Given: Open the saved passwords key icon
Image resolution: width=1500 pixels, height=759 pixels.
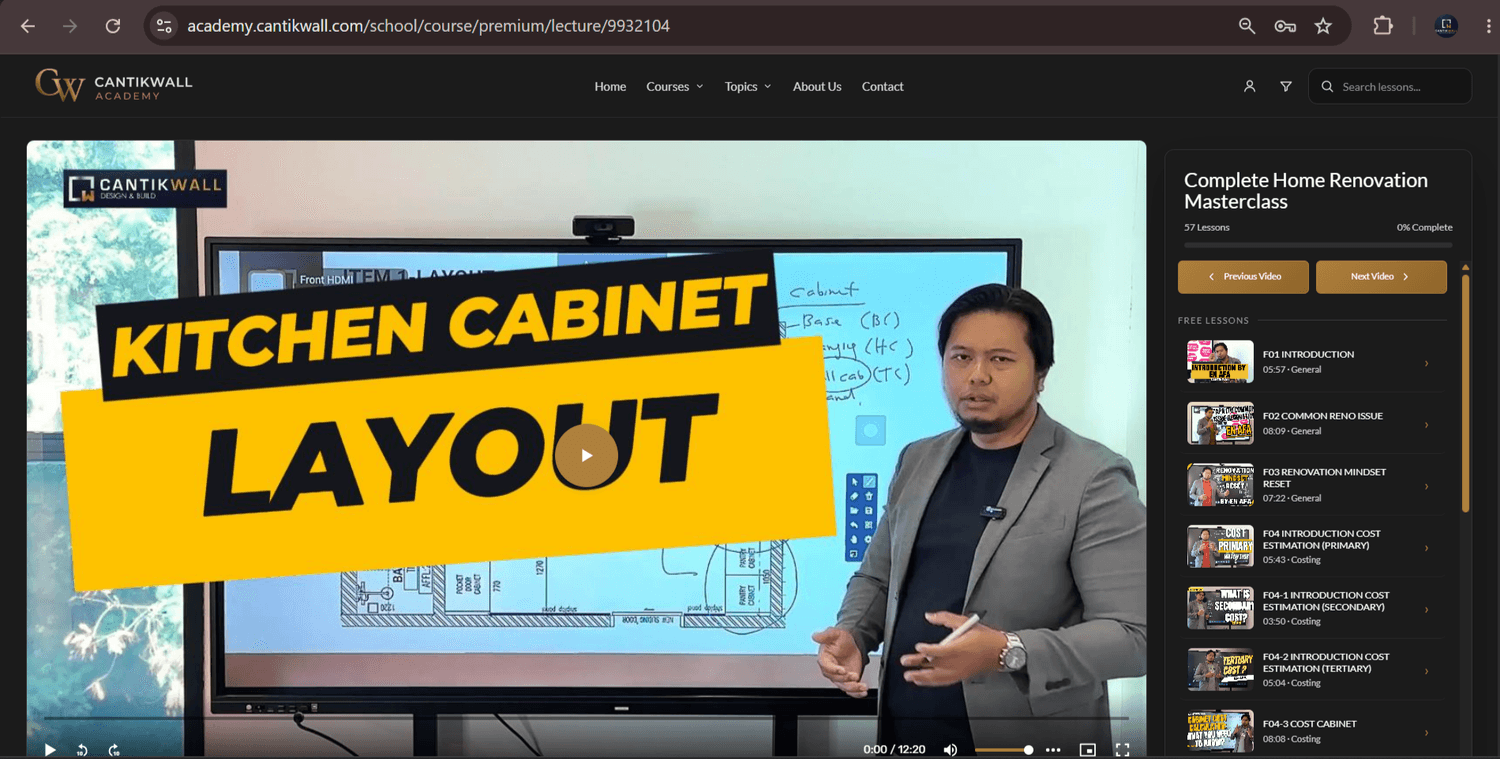Looking at the screenshot, I should [1285, 26].
